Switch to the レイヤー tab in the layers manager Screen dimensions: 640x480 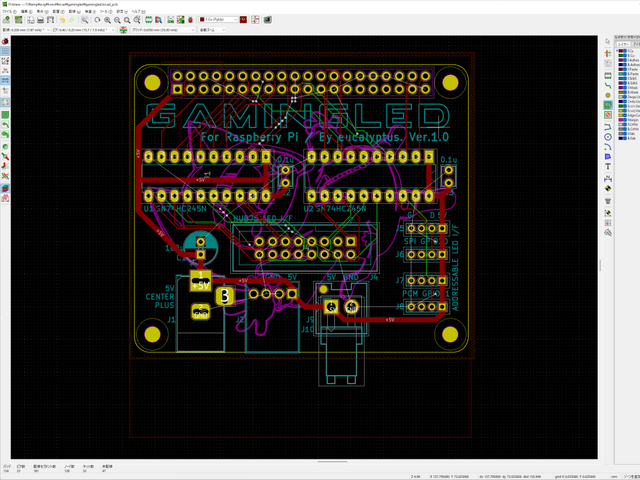(622, 44)
